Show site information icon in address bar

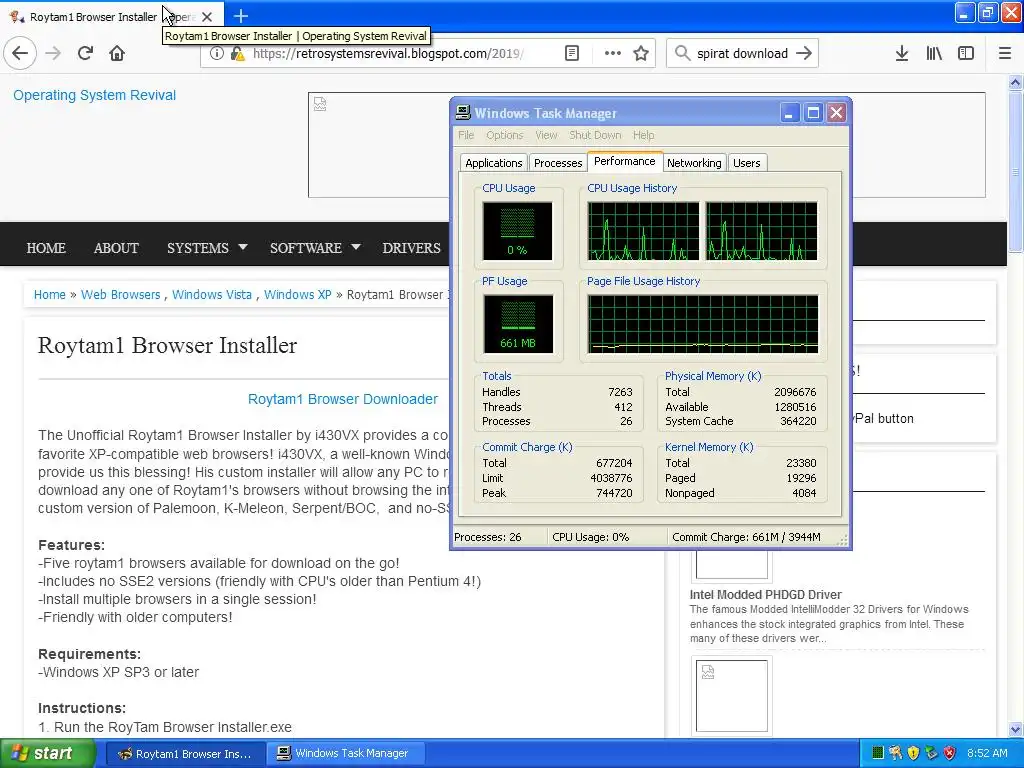[x=216, y=54]
